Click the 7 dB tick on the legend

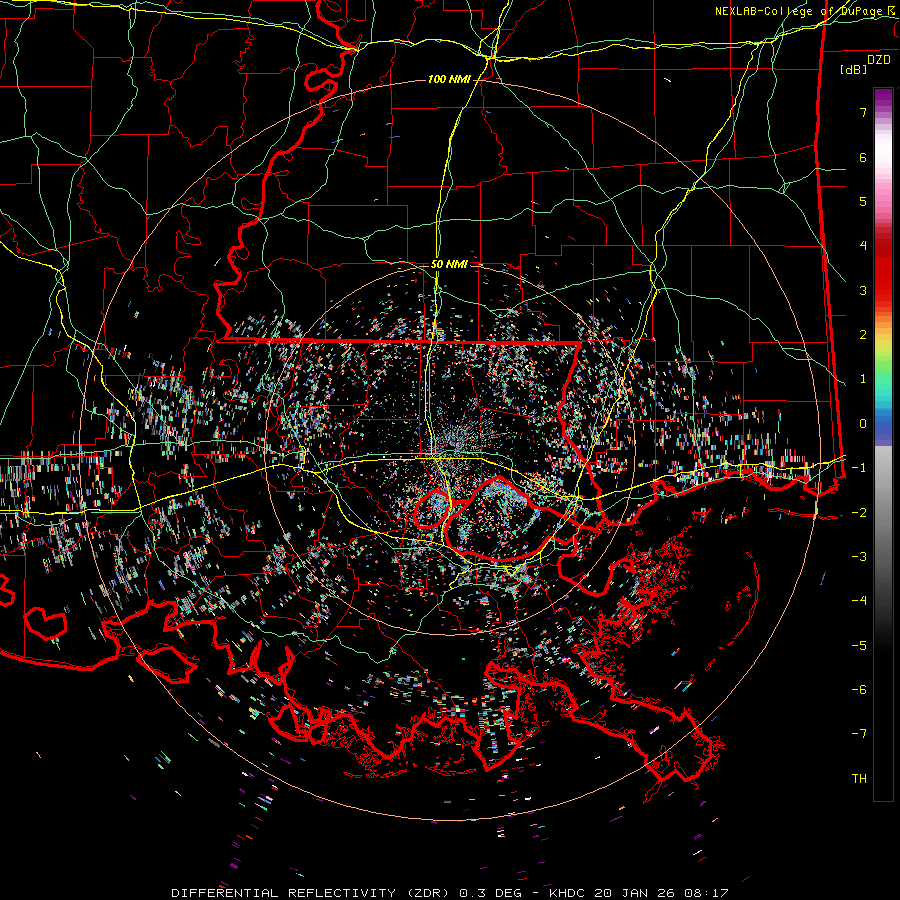[x=863, y=112]
